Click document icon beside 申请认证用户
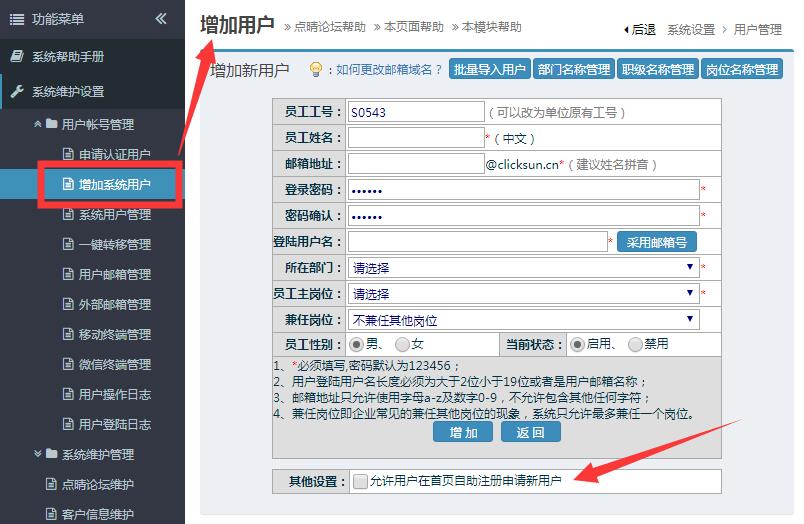The image size is (804, 524). [x=68, y=154]
